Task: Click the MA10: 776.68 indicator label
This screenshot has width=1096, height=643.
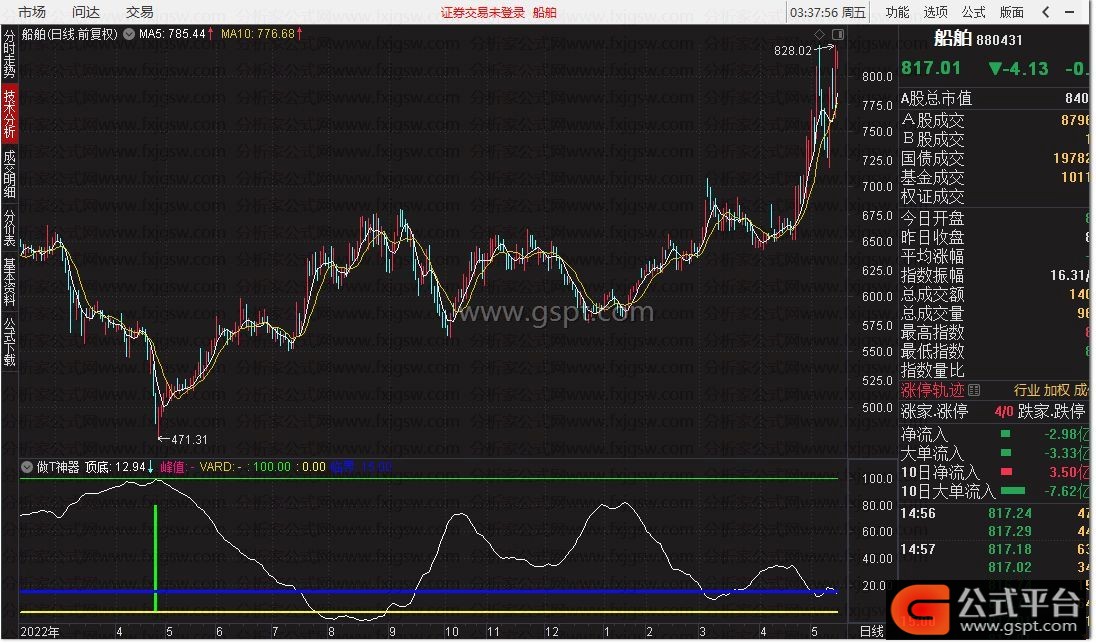Action: coord(261,34)
